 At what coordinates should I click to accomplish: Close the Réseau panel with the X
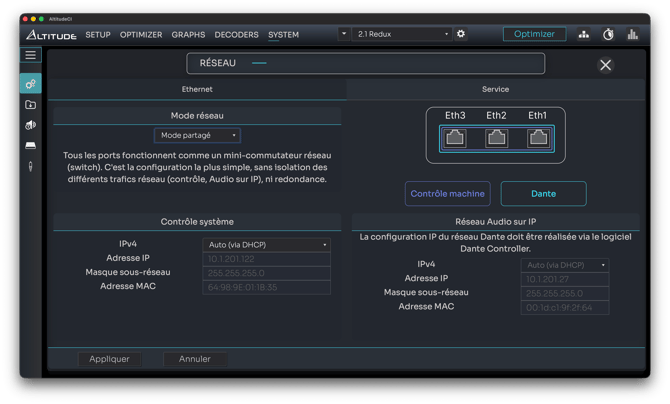tap(605, 65)
